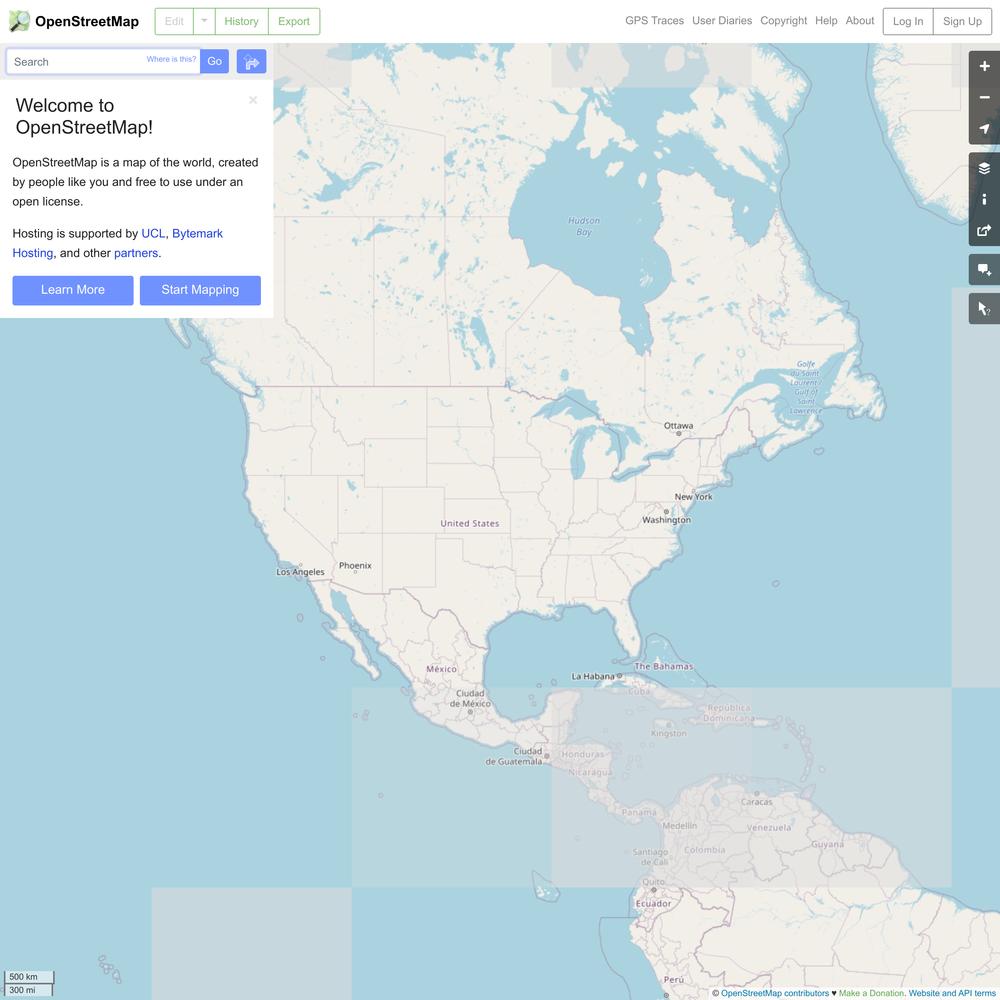Screen dimensions: 1000x1000
Task: Click the Honduras map label
Action: [582, 754]
